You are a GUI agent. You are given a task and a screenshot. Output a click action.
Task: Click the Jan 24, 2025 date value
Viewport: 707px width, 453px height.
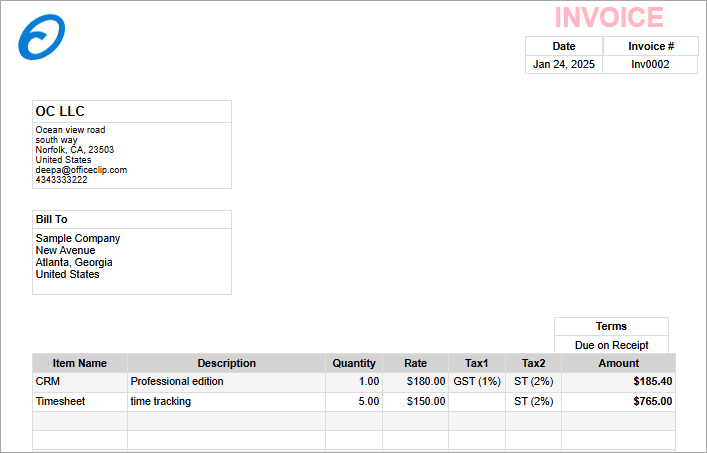click(x=564, y=64)
